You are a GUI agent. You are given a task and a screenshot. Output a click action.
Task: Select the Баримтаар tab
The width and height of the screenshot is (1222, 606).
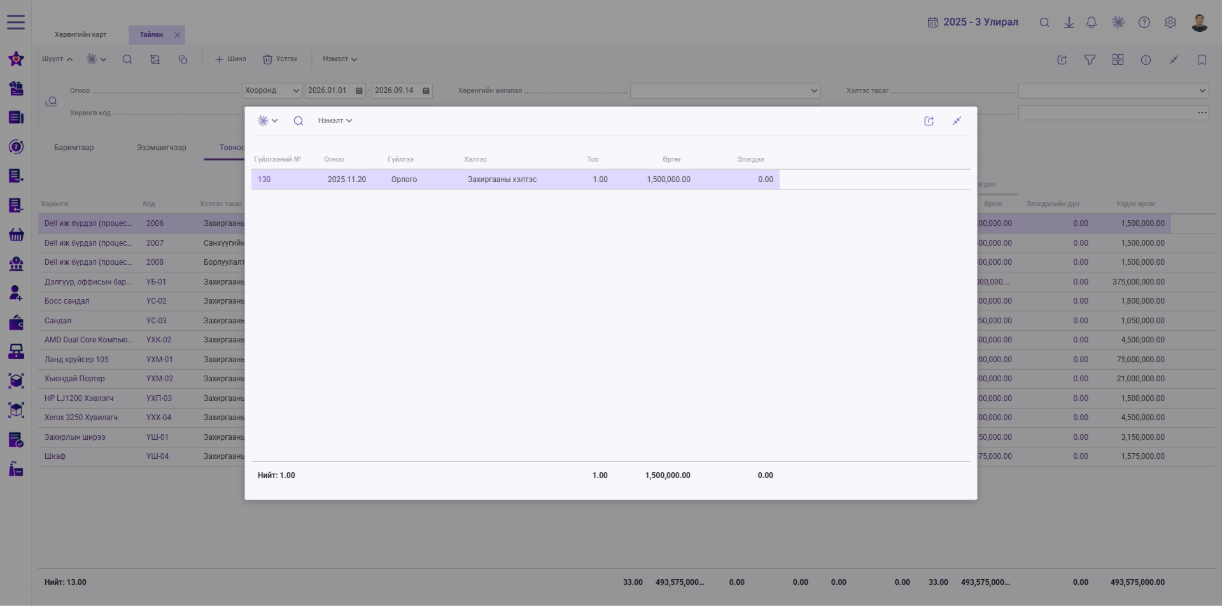click(x=74, y=147)
